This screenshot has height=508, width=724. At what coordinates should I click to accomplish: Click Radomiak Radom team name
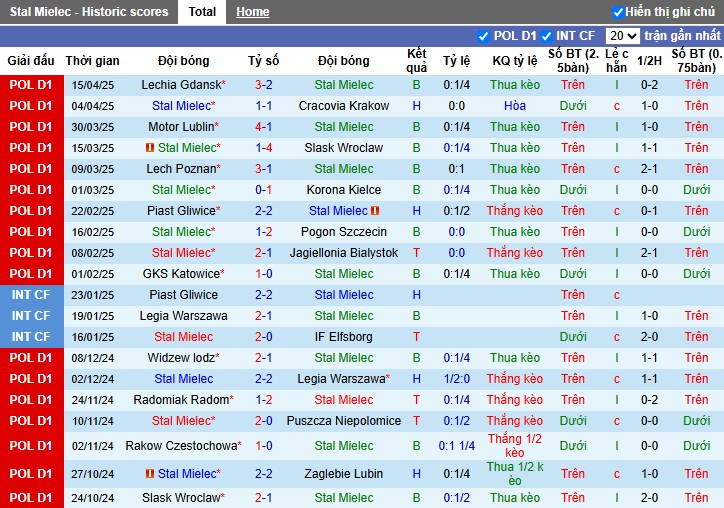(183, 400)
